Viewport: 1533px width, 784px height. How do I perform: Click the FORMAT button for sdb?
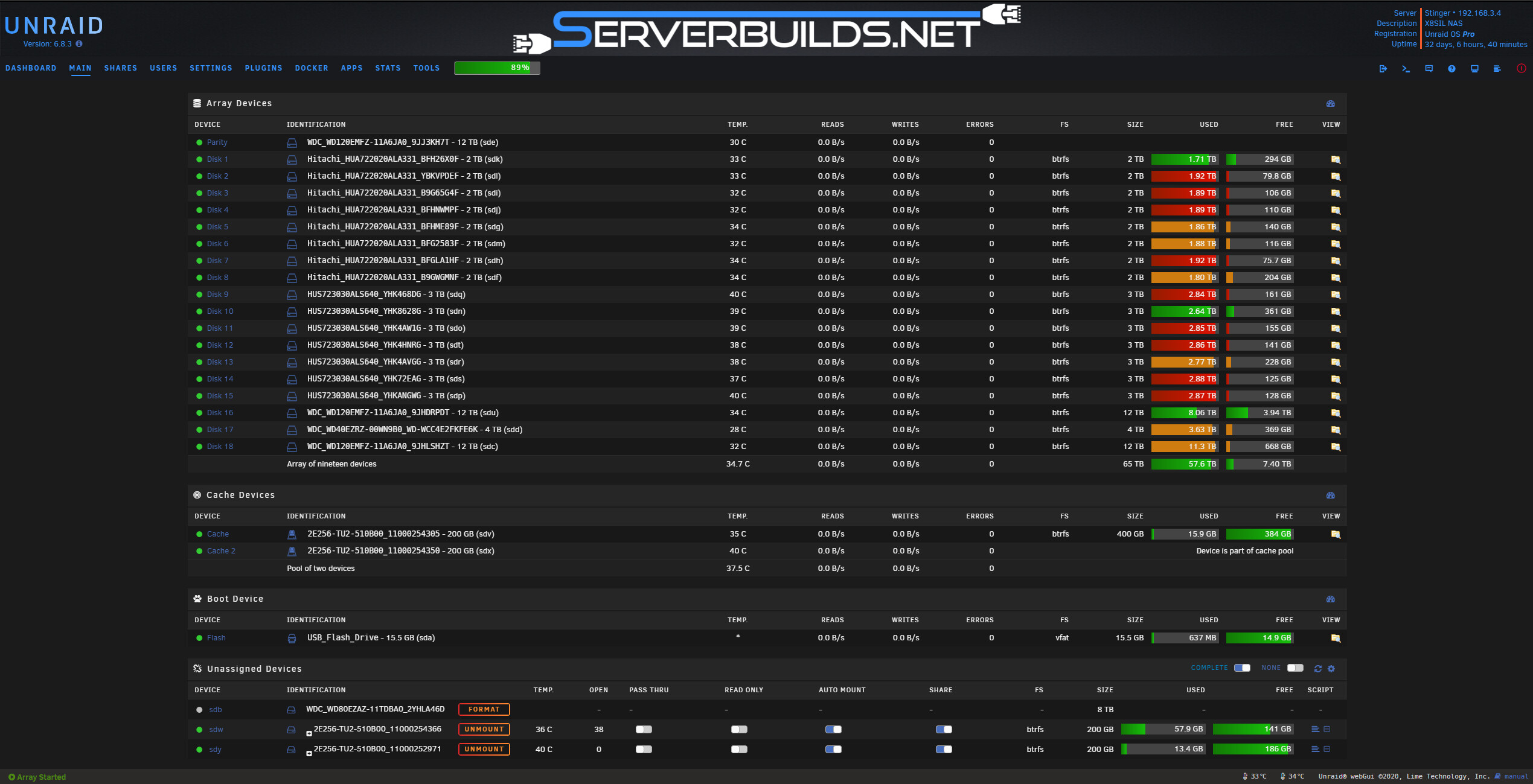pos(484,710)
